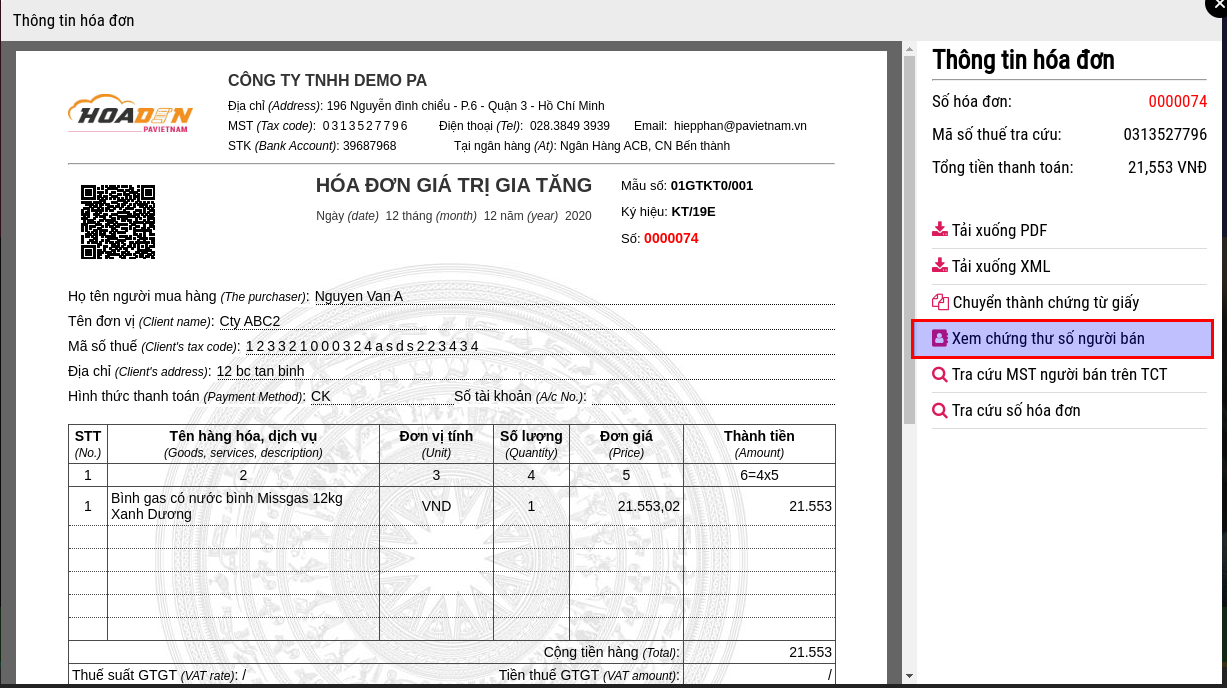Click phone number 028.3849 3939

(x=570, y=126)
